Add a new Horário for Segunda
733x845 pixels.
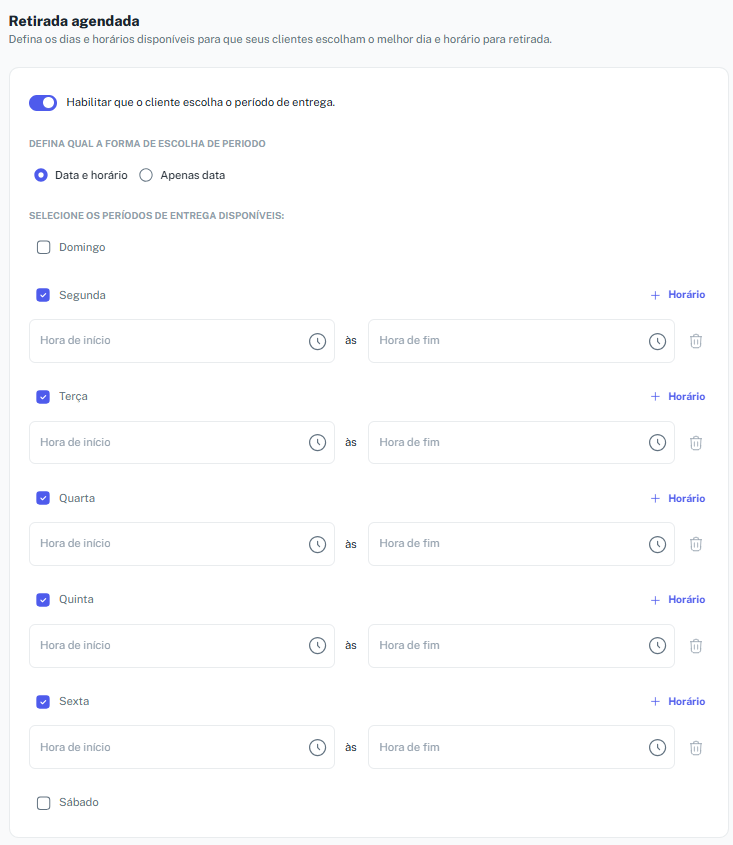click(x=677, y=295)
